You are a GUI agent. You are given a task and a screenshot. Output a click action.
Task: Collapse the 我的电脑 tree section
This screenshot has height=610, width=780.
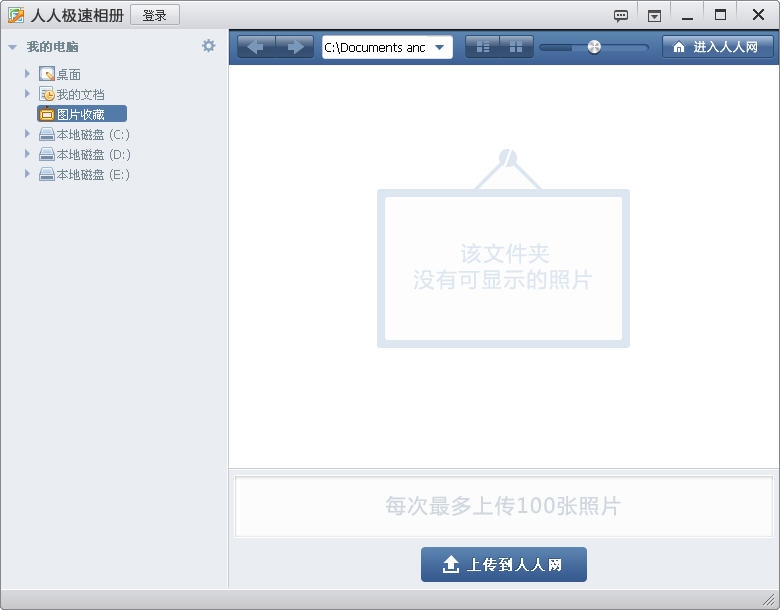(13, 47)
